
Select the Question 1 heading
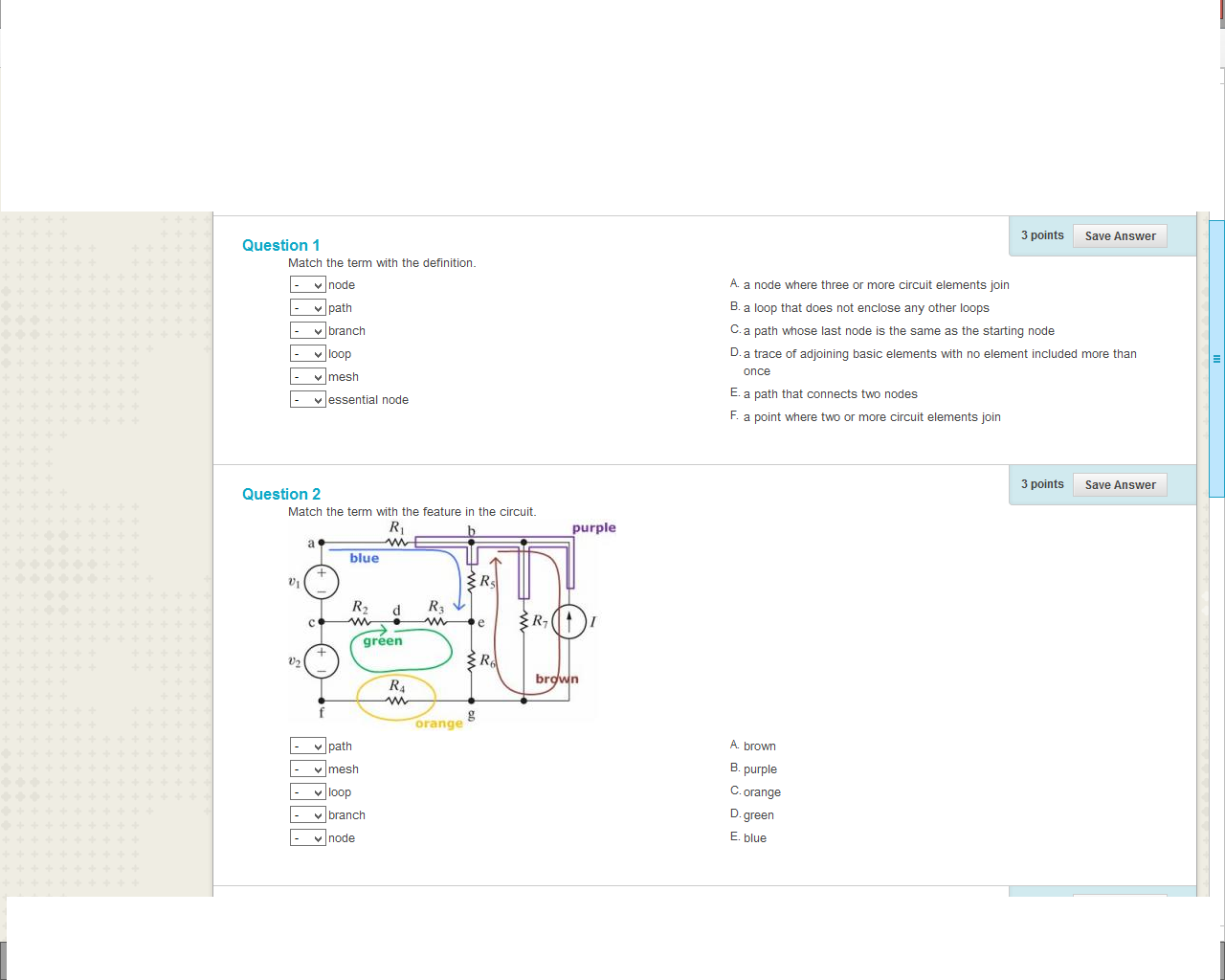[280, 245]
